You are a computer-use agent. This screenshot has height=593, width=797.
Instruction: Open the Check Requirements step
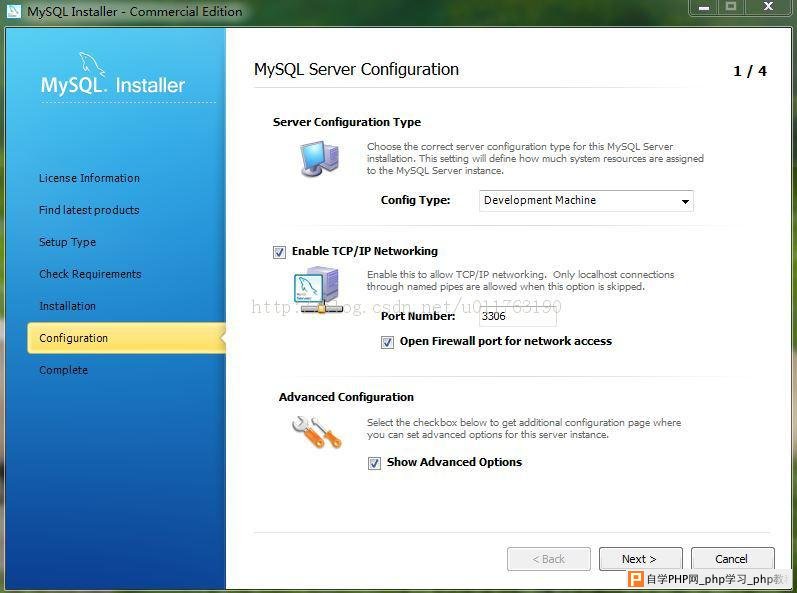(90, 274)
